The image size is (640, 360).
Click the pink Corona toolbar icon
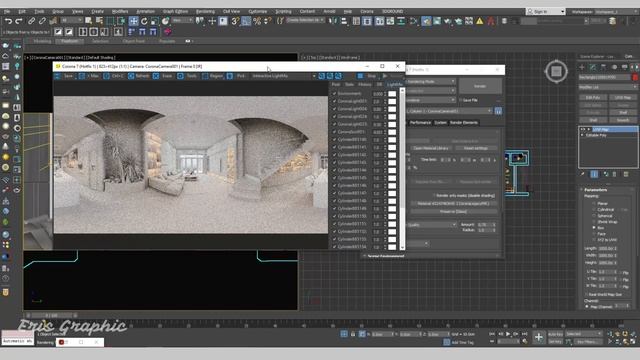click(167, 31)
